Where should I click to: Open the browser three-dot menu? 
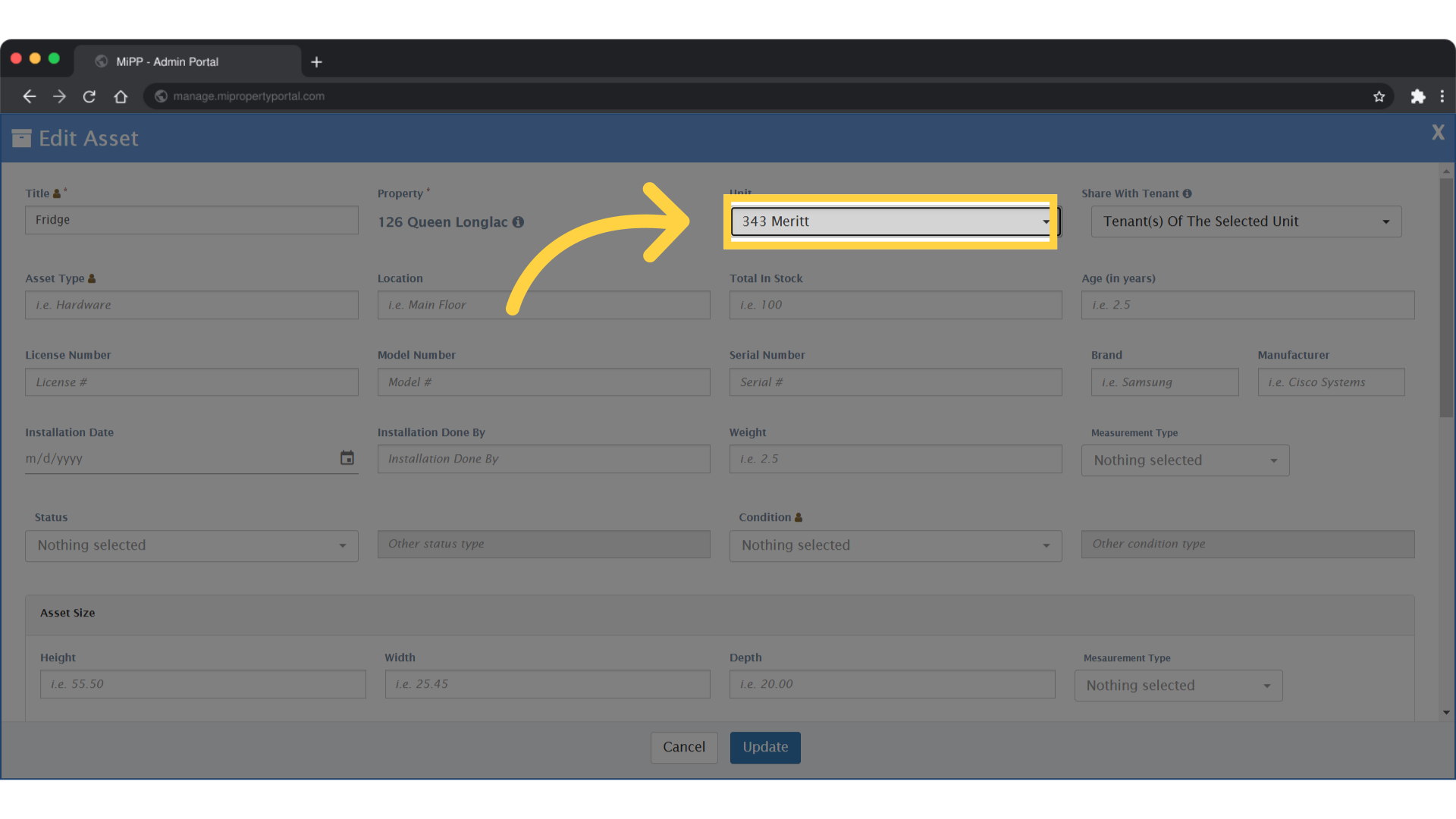click(x=1443, y=96)
